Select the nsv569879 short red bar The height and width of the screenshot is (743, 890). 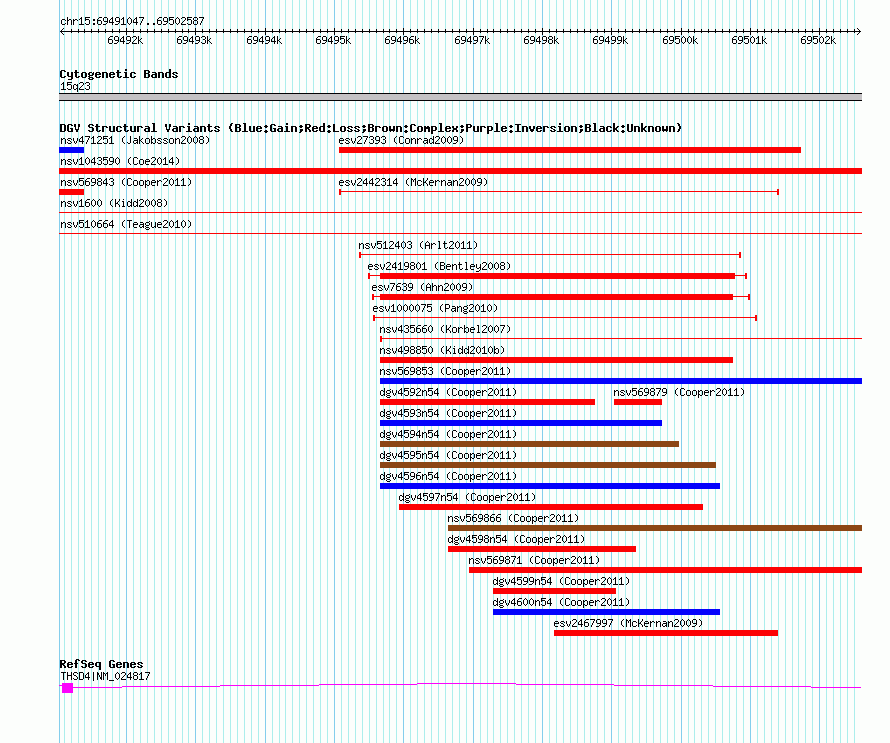pyautogui.click(x=638, y=402)
